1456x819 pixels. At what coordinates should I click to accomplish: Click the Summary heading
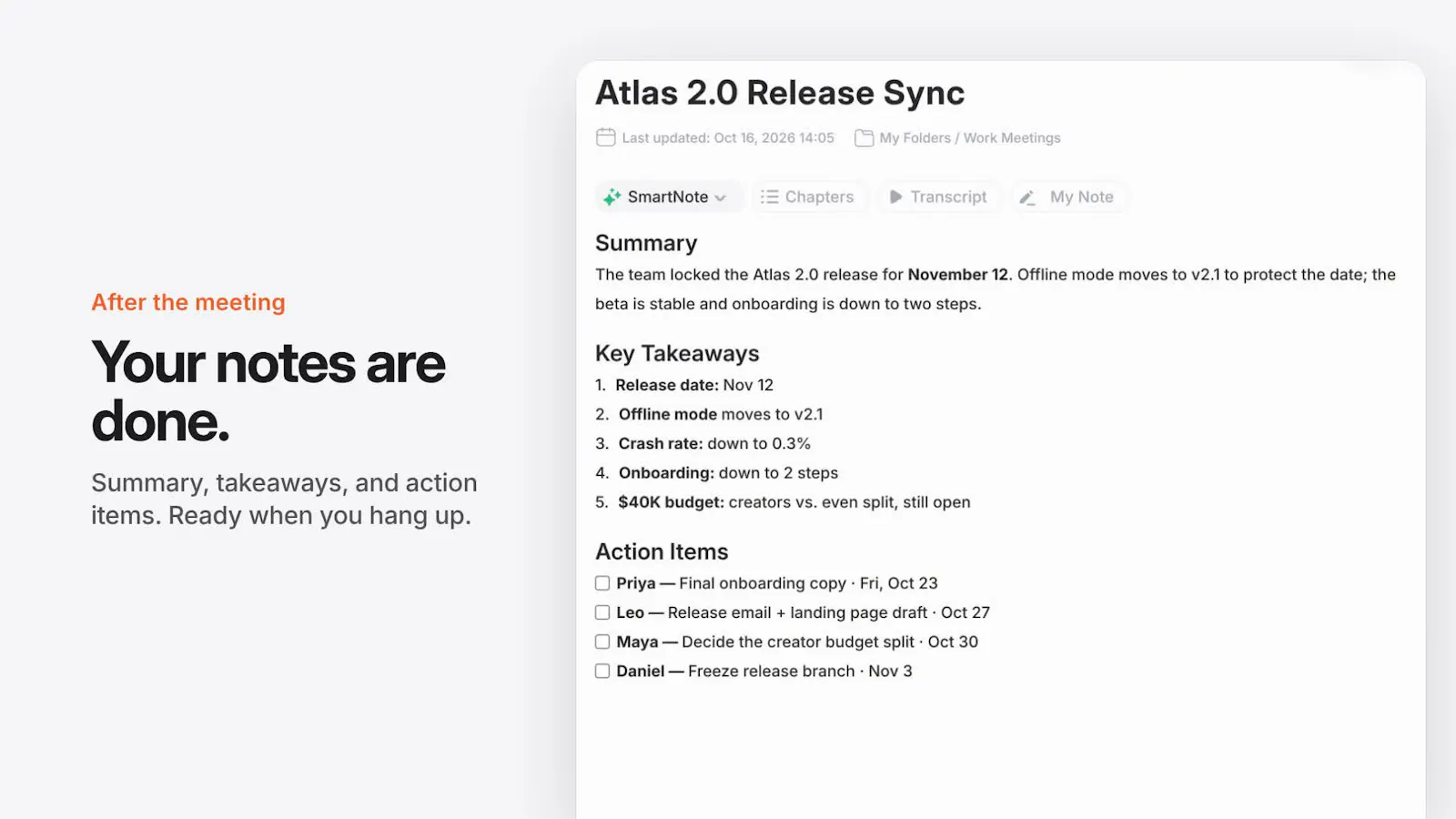(646, 243)
